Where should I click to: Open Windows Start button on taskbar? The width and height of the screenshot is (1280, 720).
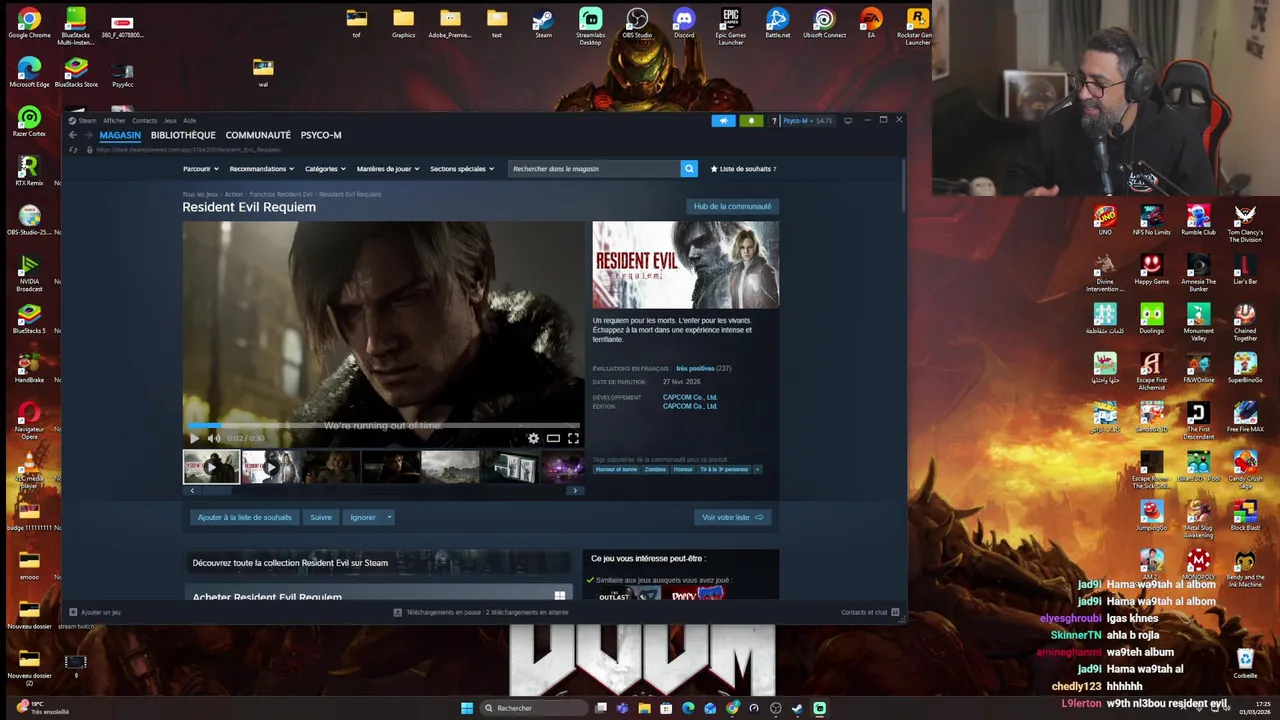click(467, 708)
